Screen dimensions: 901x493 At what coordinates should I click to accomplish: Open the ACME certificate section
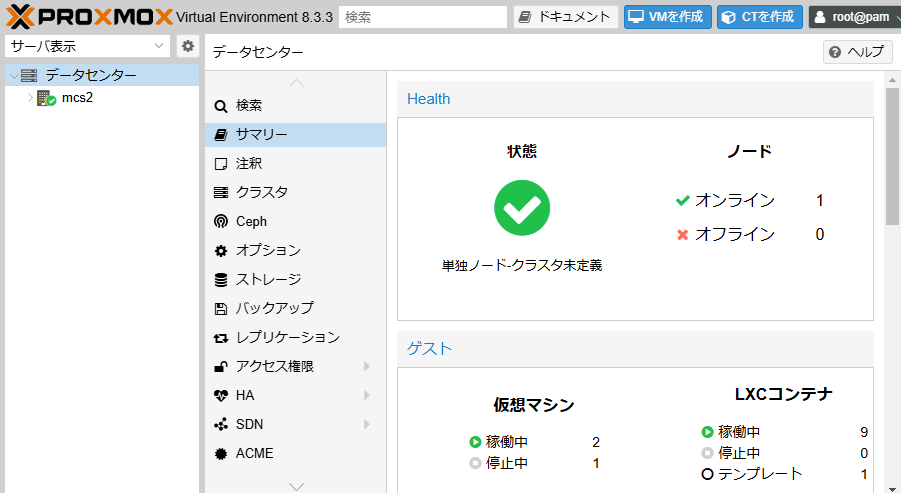point(295,453)
